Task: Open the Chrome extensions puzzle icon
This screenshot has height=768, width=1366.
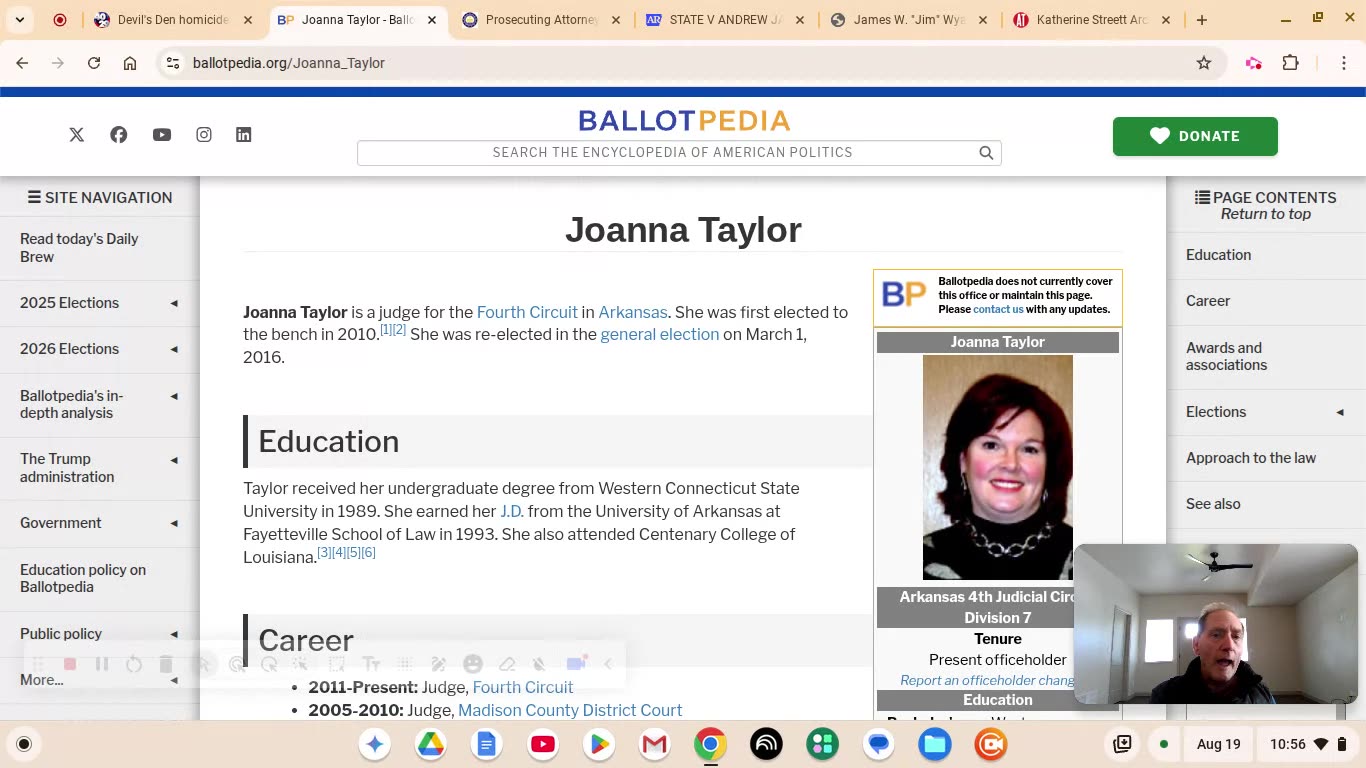Action: 1291,63
